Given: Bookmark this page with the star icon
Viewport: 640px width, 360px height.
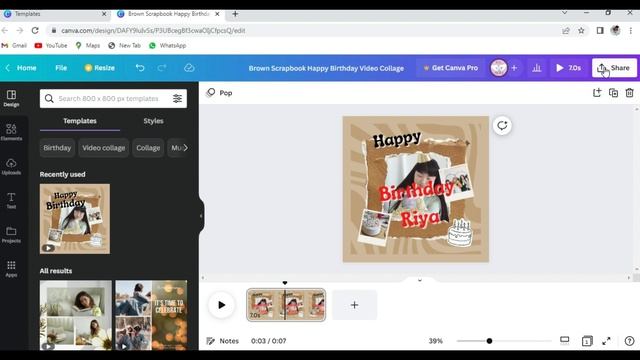Looking at the screenshot, I should (581, 30).
